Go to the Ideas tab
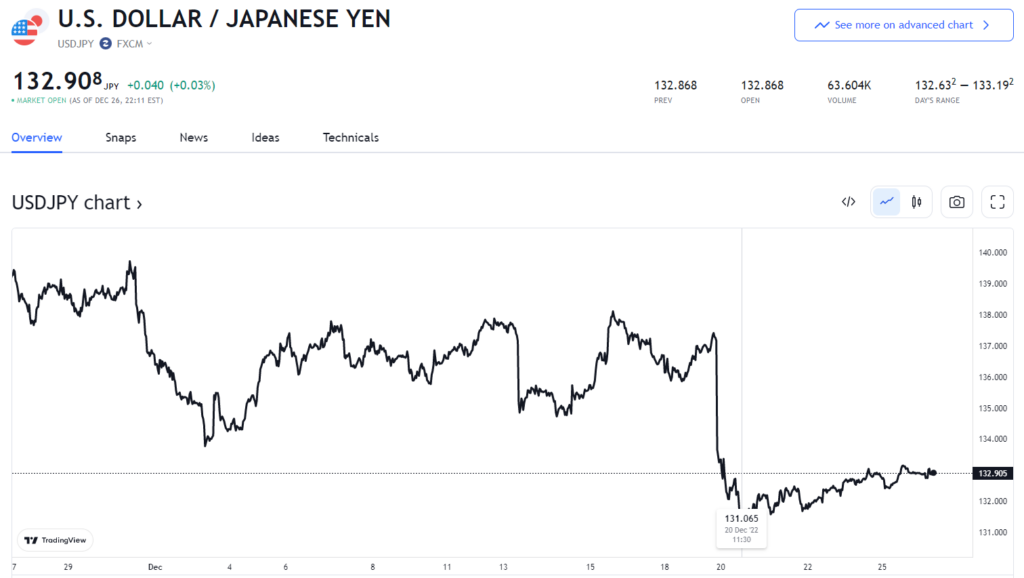This screenshot has width=1024, height=578. [x=265, y=138]
